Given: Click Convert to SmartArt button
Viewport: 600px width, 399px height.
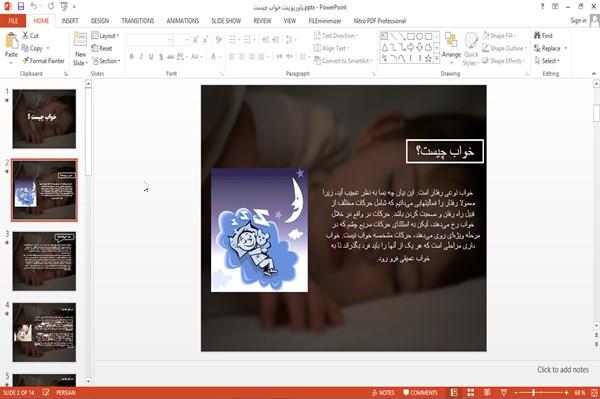Looking at the screenshot, I should [x=344, y=61].
